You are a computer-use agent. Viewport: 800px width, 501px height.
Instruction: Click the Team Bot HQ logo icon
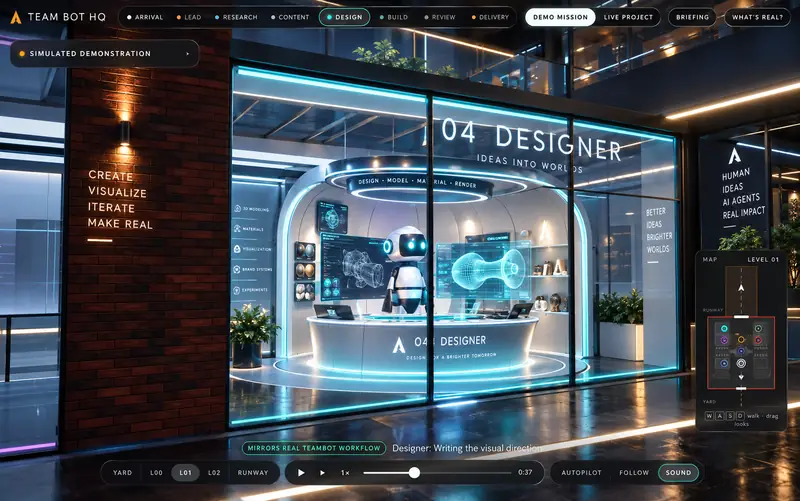pyautogui.click(x=16, y=17)
